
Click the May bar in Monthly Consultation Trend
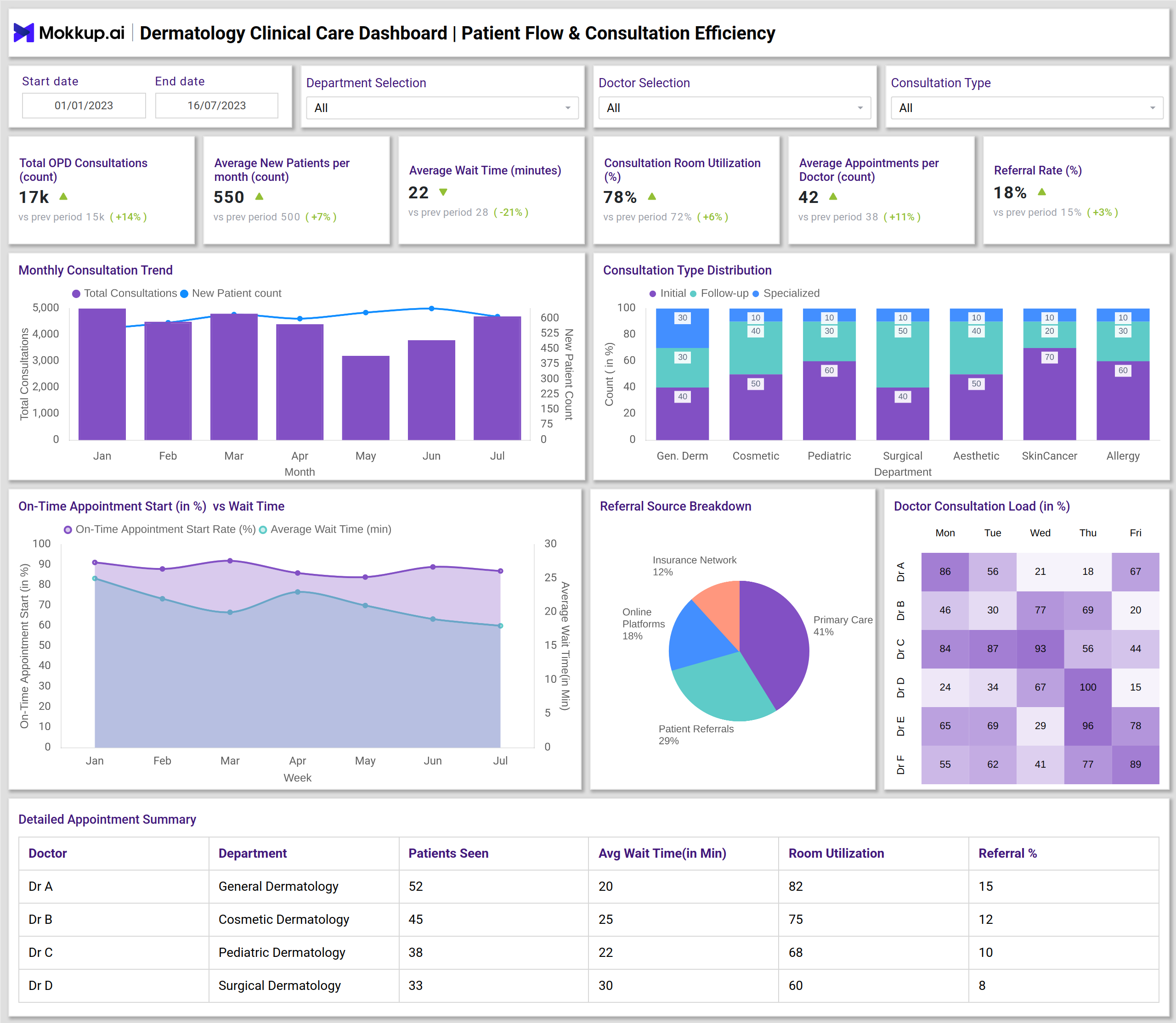coord(366,398)
